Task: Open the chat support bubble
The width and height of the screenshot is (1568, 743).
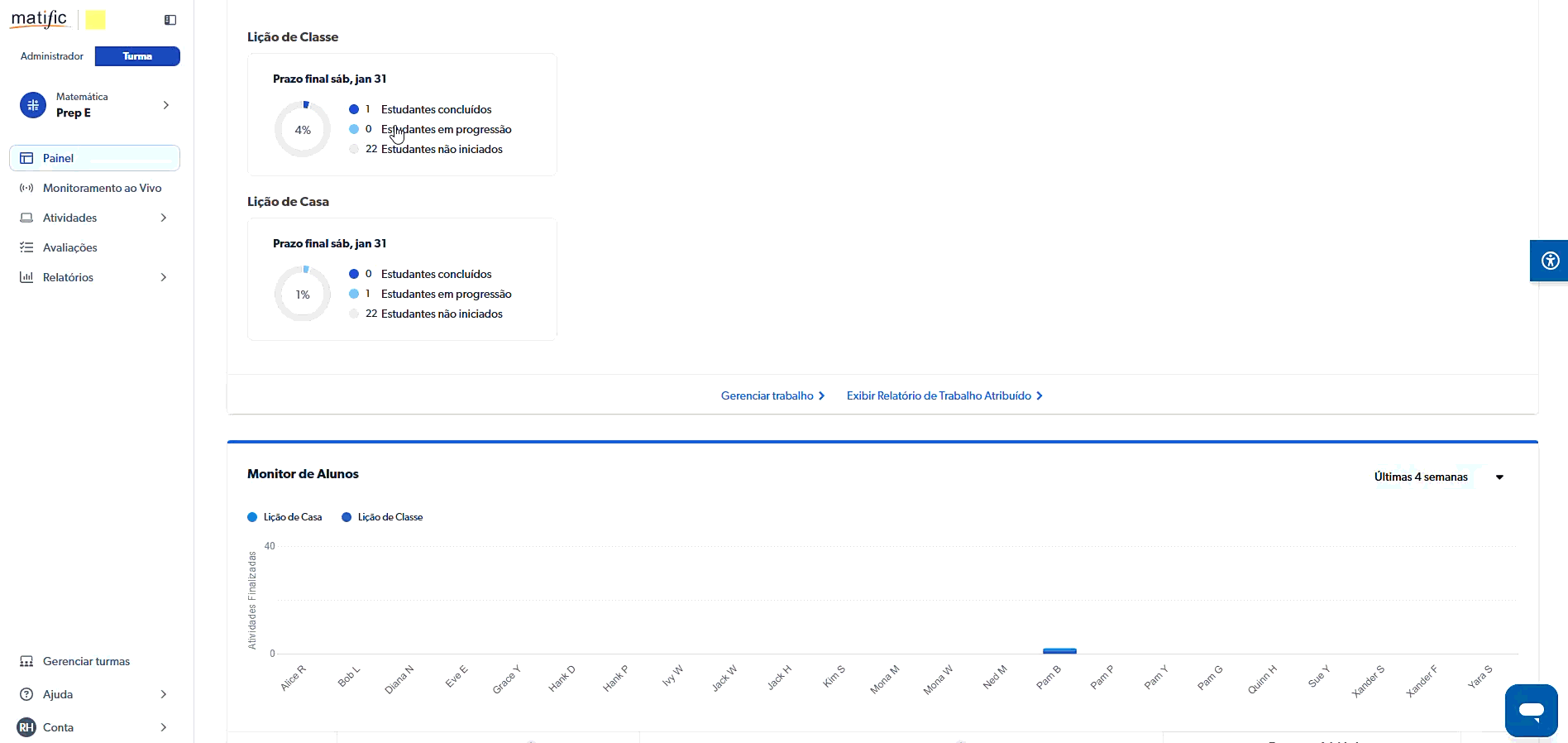Action: tap(1531, 710)
